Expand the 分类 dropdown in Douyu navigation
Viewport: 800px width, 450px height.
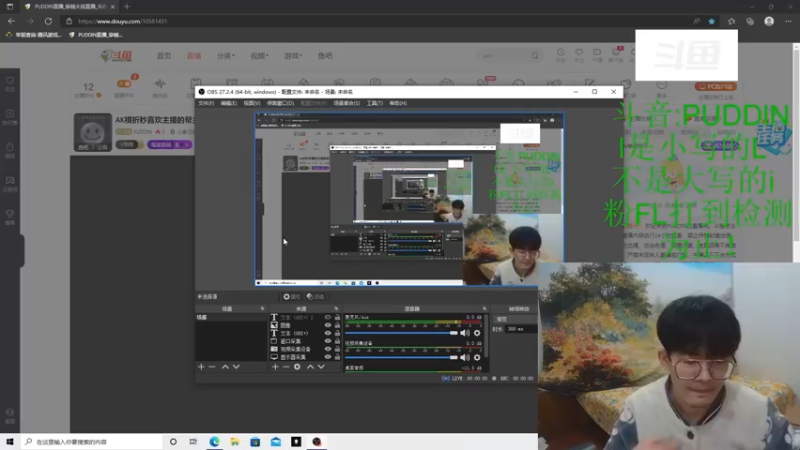pyautogui.click(x=226, y=56)
